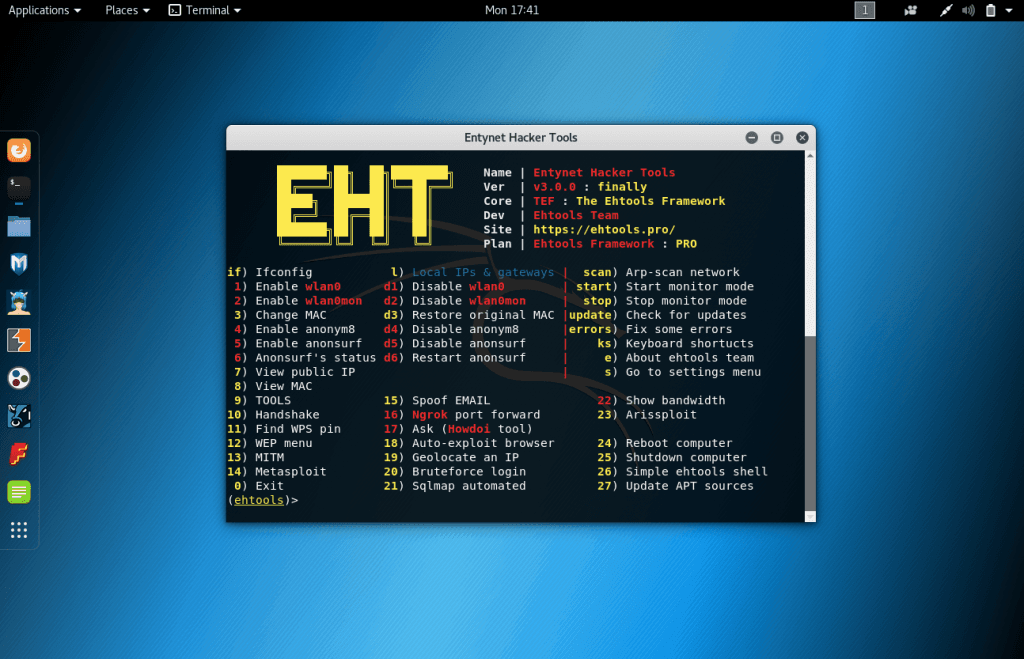Click 'Ngrok port forward' option text

[x=475, y=415]
